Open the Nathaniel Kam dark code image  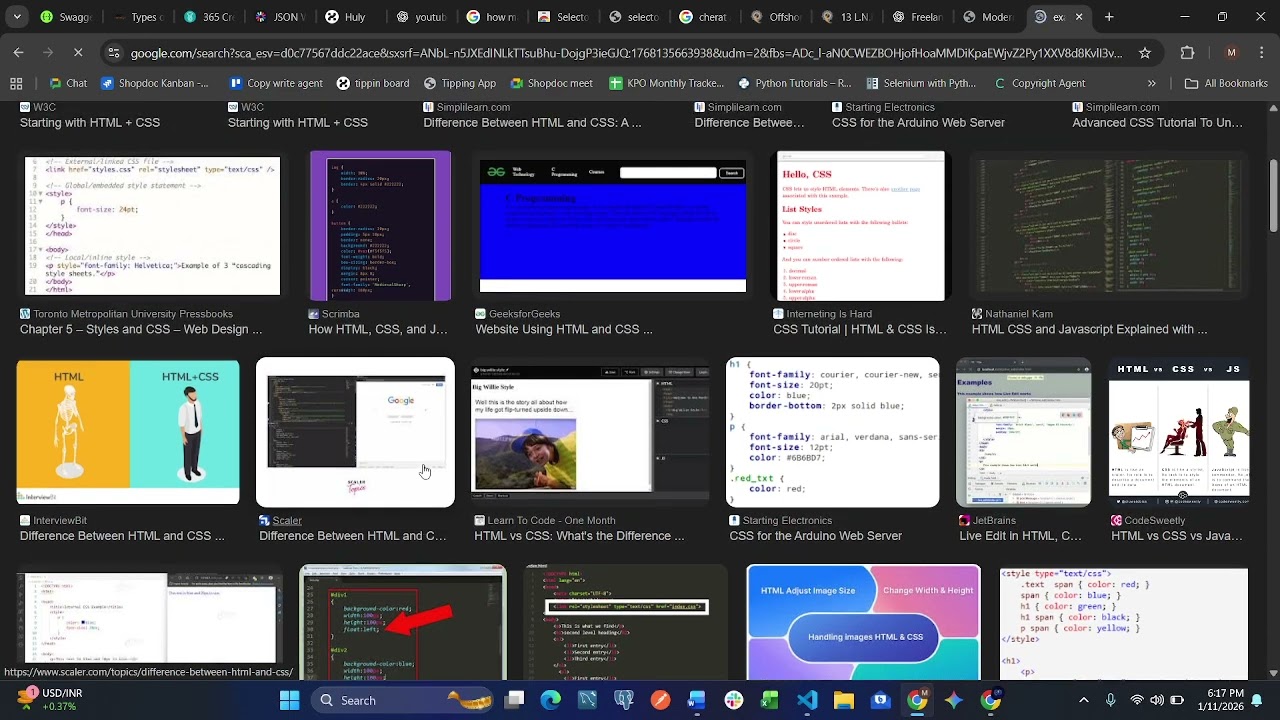(x=1109, y=226)
